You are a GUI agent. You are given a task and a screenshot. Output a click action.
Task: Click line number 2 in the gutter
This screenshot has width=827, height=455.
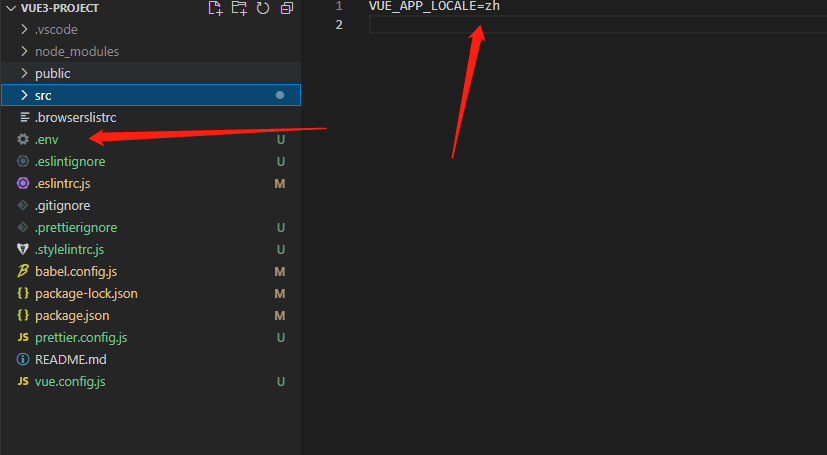(339, 25)
